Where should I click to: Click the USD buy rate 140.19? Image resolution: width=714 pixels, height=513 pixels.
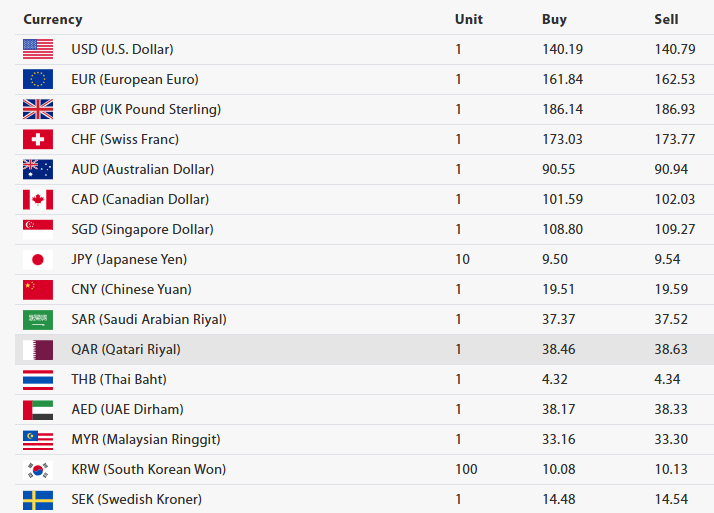[562, 49]
